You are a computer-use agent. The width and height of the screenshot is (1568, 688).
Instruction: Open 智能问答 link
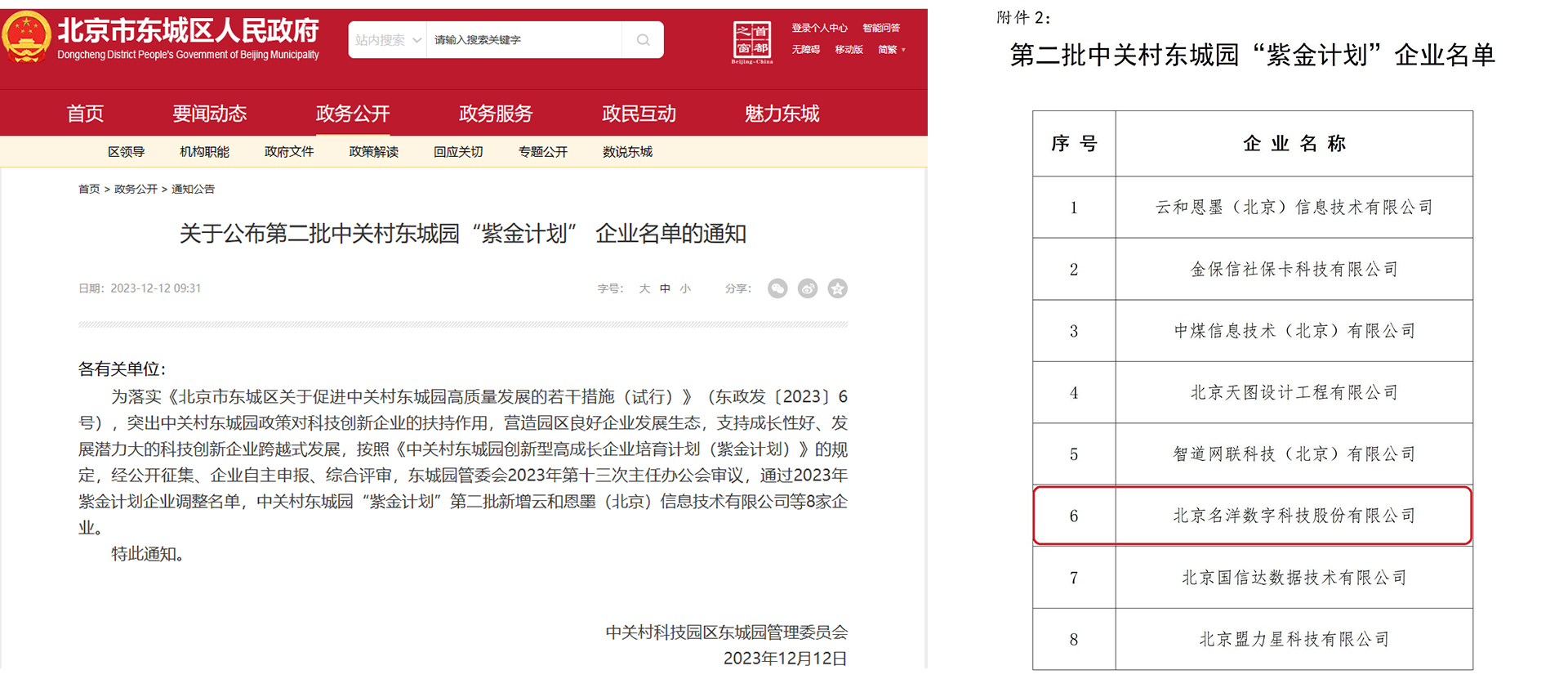(x=881, y=29)
